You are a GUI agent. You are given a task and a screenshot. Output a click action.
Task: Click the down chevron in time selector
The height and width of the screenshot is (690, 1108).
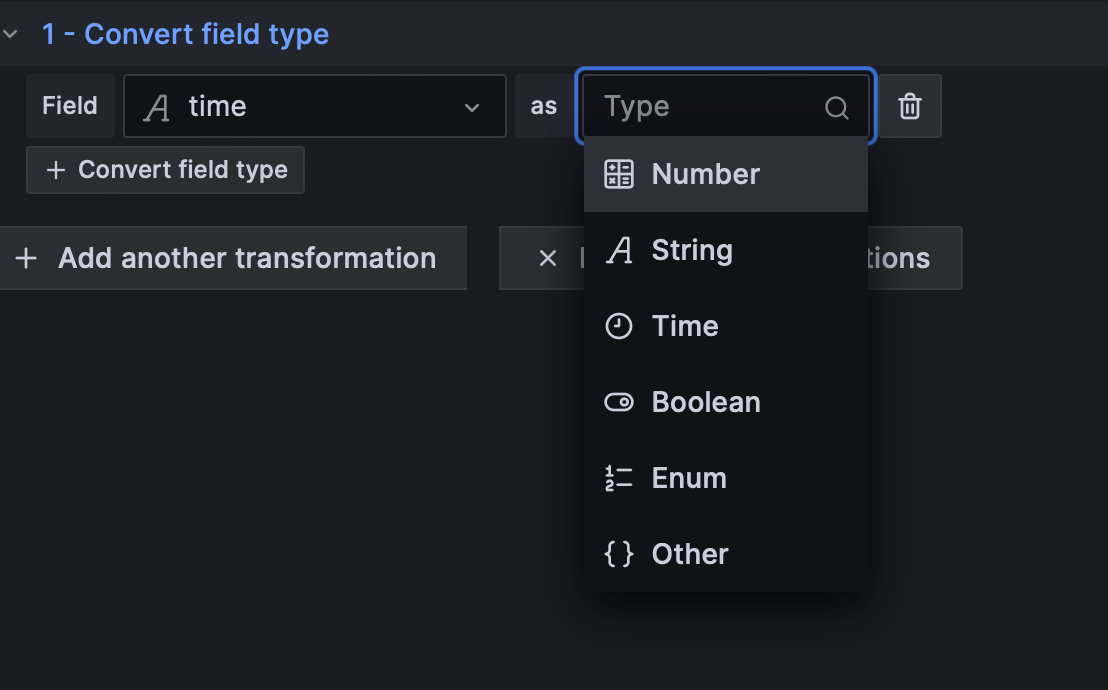(472, 107)
